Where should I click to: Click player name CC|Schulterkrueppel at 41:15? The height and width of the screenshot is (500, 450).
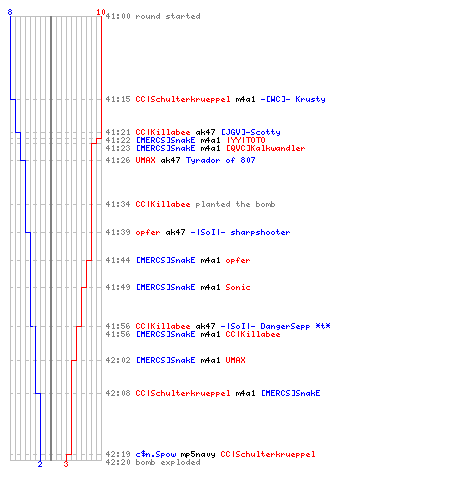[183, 99]
